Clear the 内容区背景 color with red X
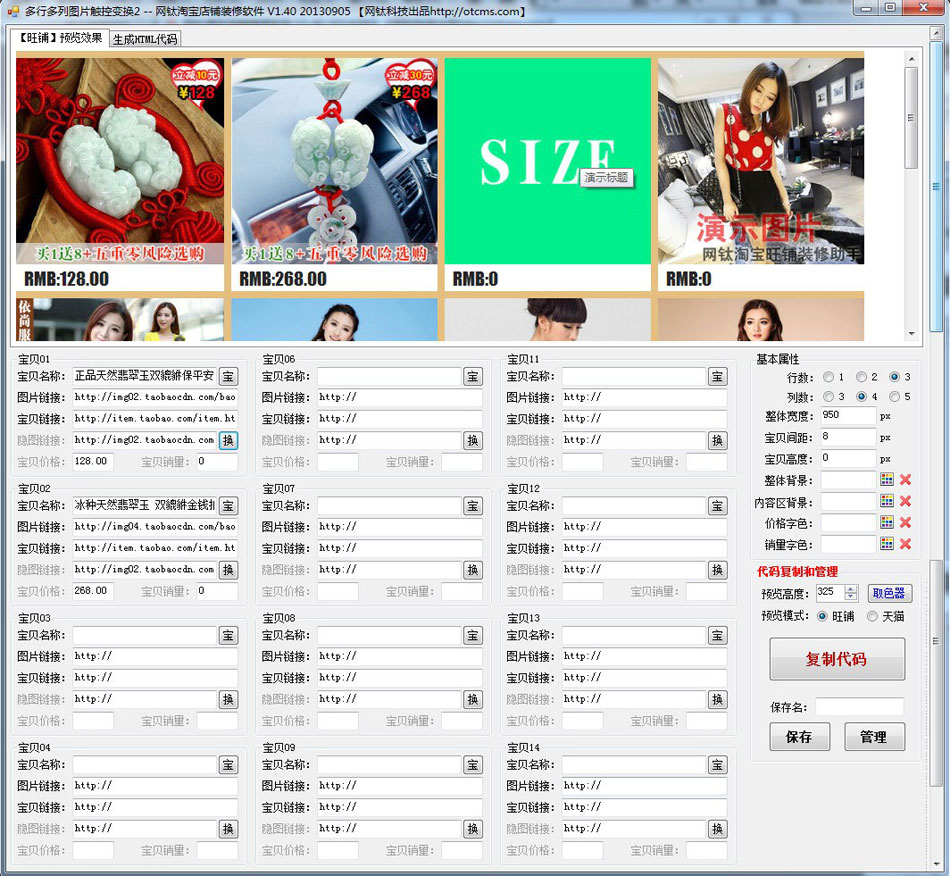 905,502
